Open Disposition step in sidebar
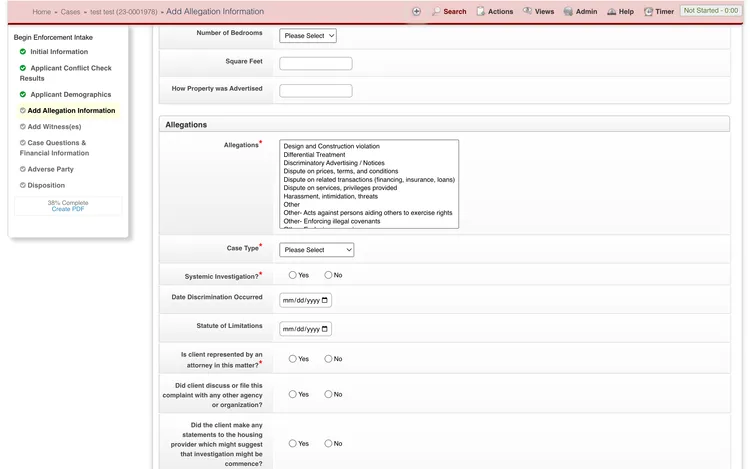750x469 pixels. (46, 185)
